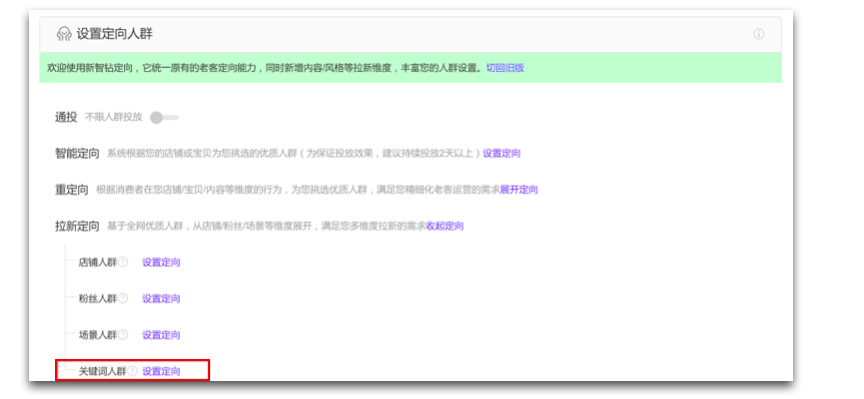Click the info icon in the header
864x399 pixels.
point(759,34)
